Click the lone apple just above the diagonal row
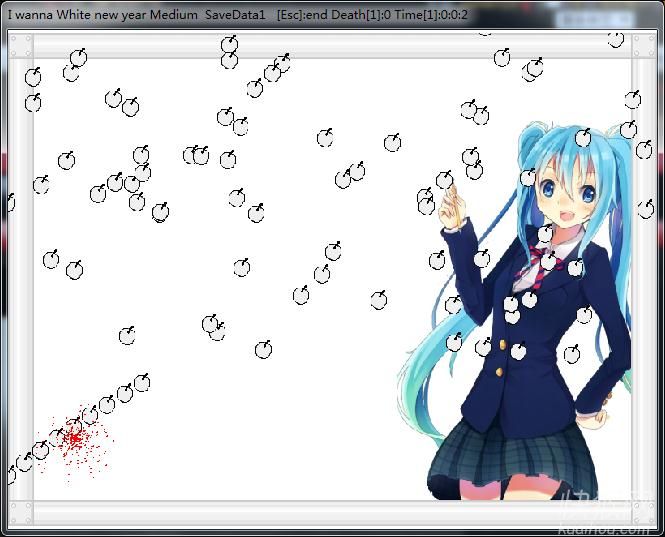The image size is (665, 537). (127, 336)
